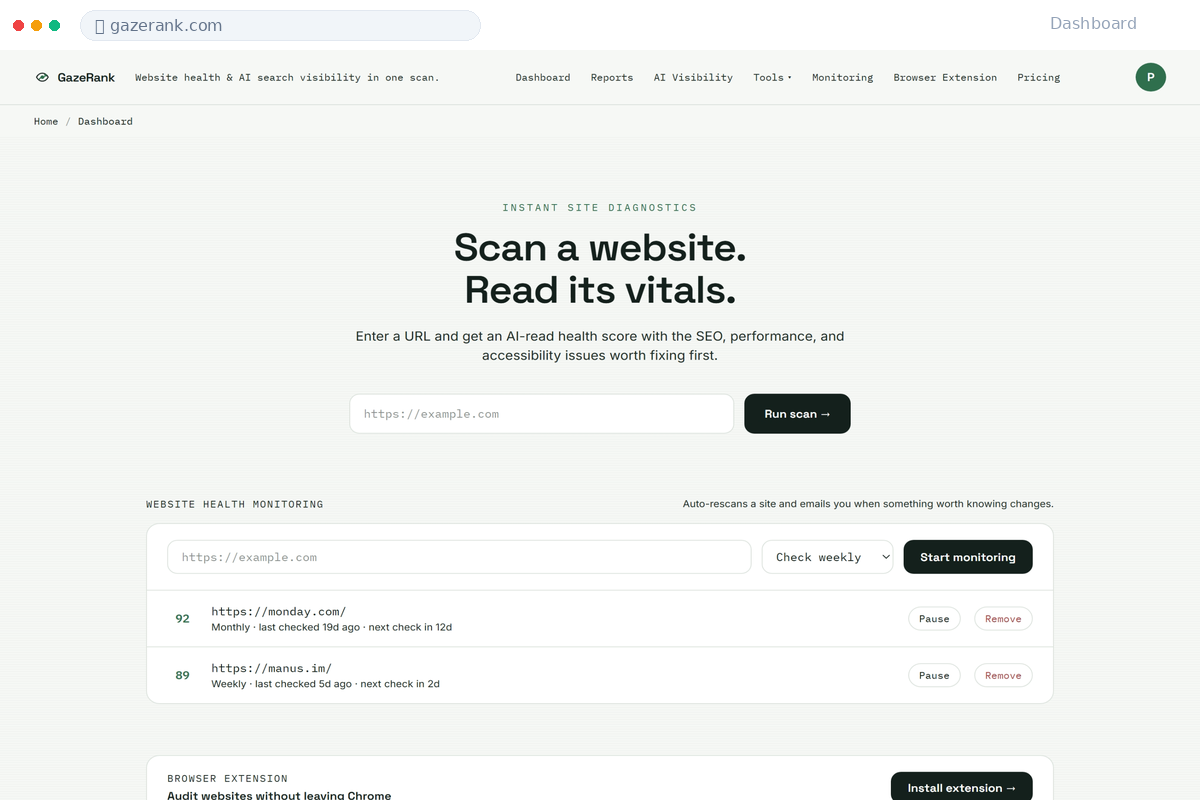The image size is (1200, 800).
Task: Click the score 92 for monday.com
Action: pos(182,619)
